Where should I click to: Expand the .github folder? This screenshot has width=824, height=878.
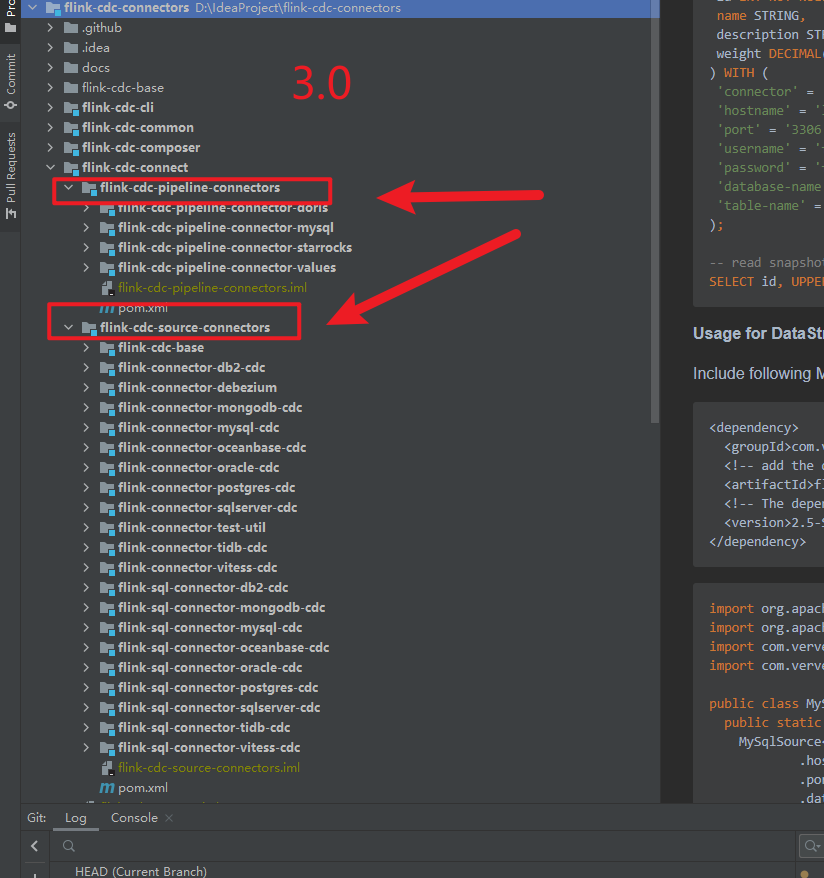tap(50, 27)
